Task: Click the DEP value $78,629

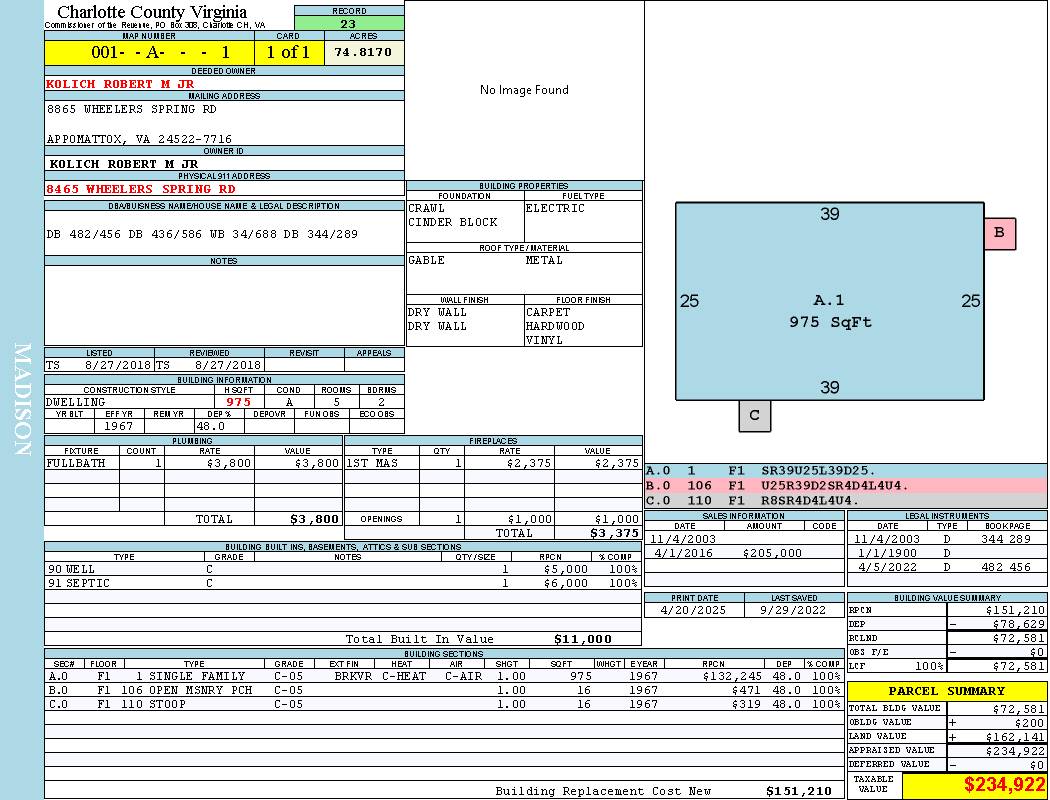Action: point(1019,625)
